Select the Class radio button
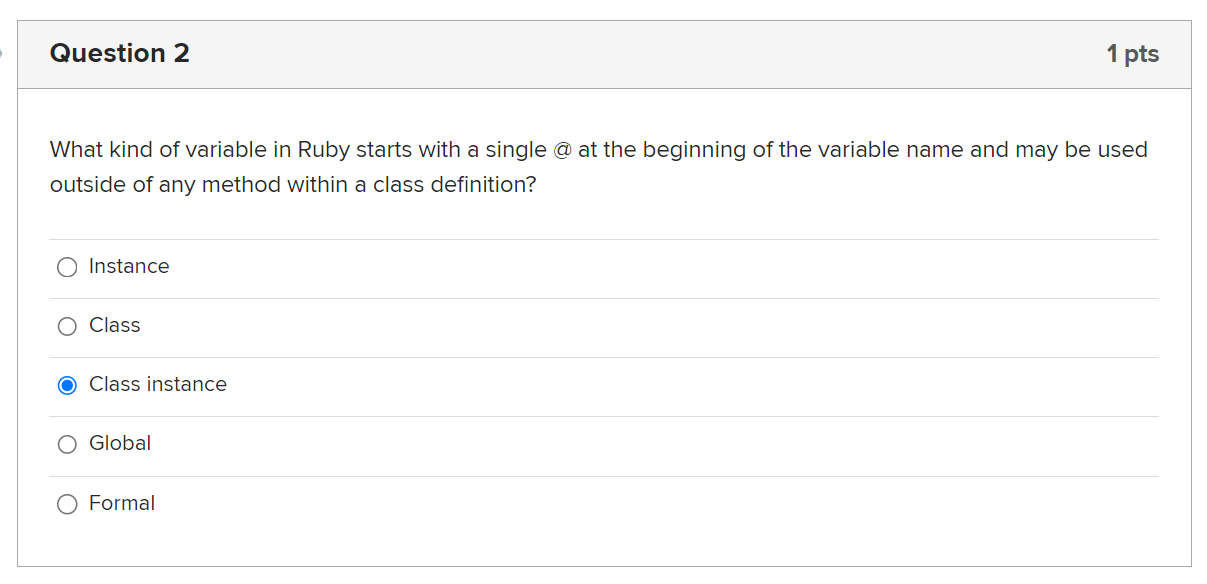This screenshot has width=1207, height=584. (x=67, y=326)
